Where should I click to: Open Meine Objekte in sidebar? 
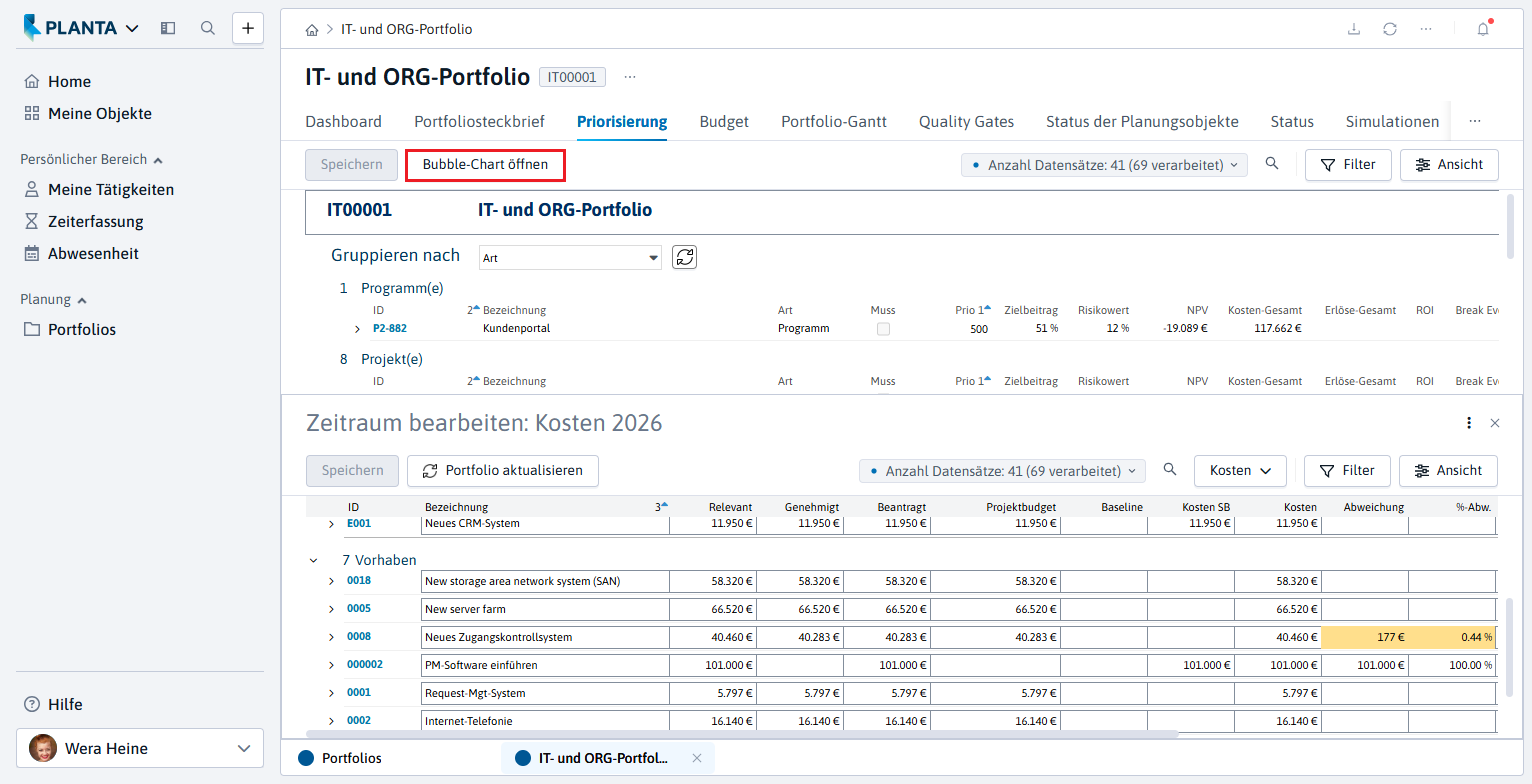point(100,113)
